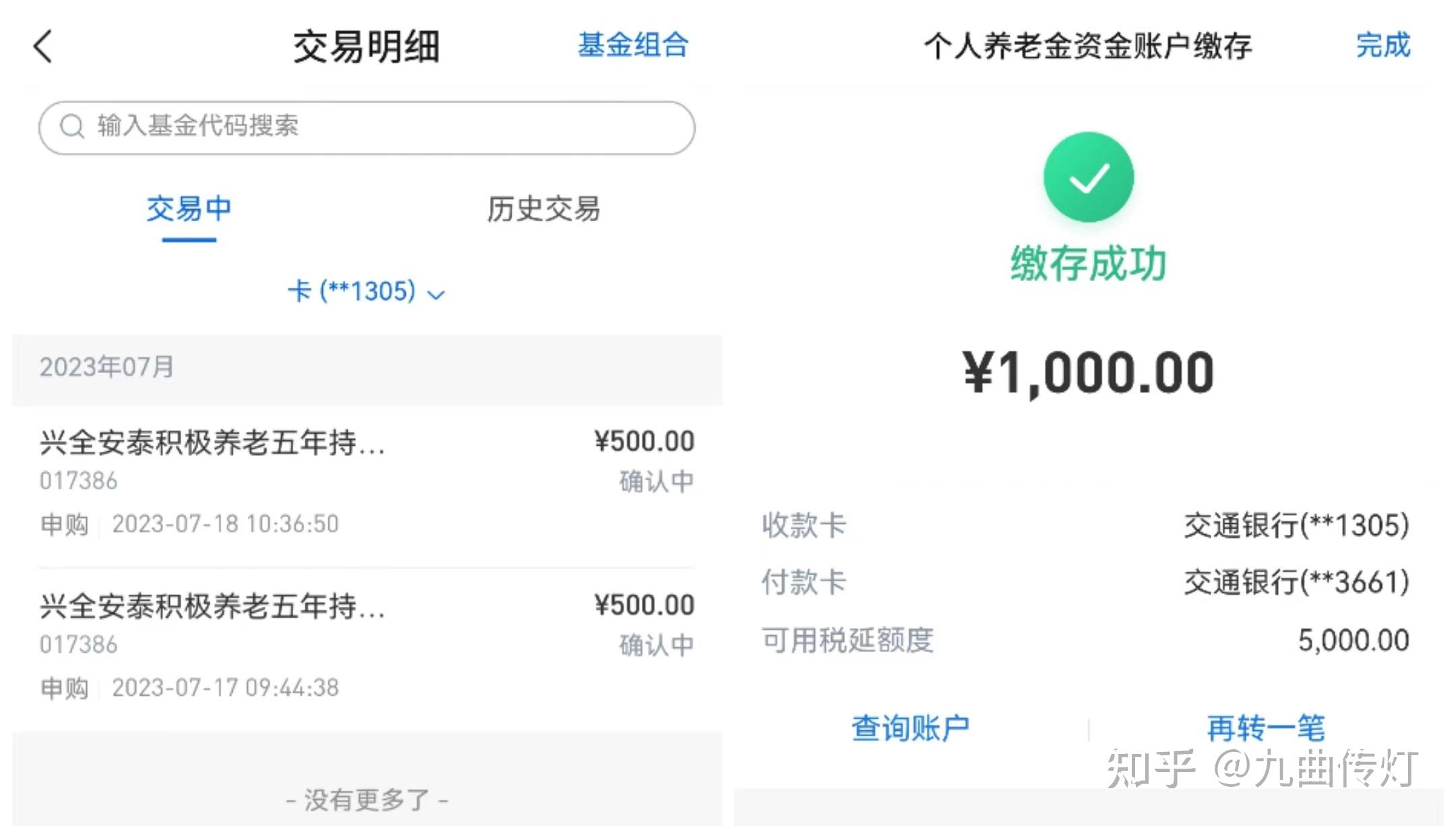Viewport: 1456px width, 826px height.
Task: Click the 收款卡 交通银行(**1305) row
Action: (x=1085, y=525)
